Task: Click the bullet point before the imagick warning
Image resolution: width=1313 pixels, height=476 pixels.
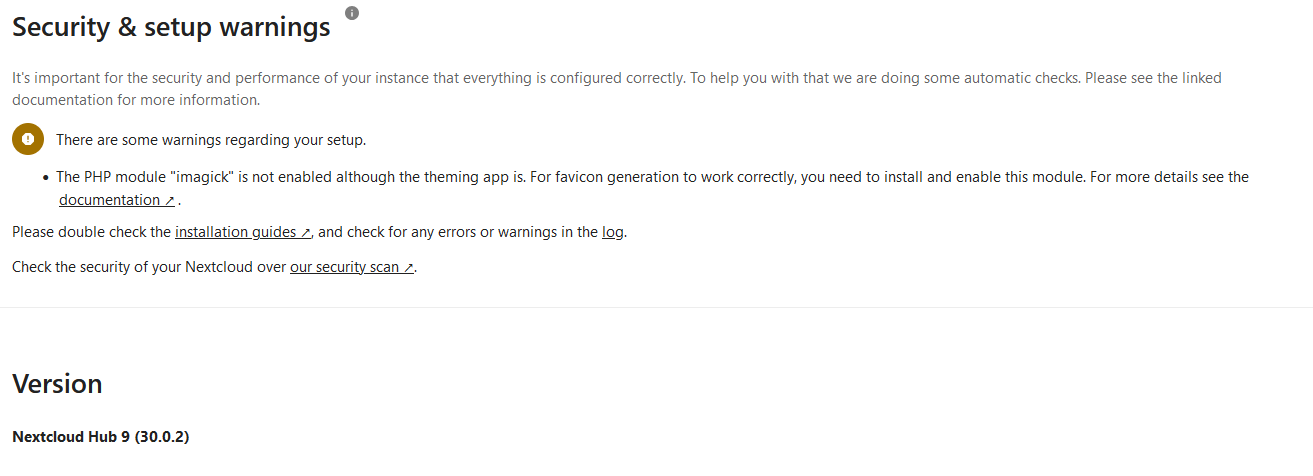Action: pos(46,177)
